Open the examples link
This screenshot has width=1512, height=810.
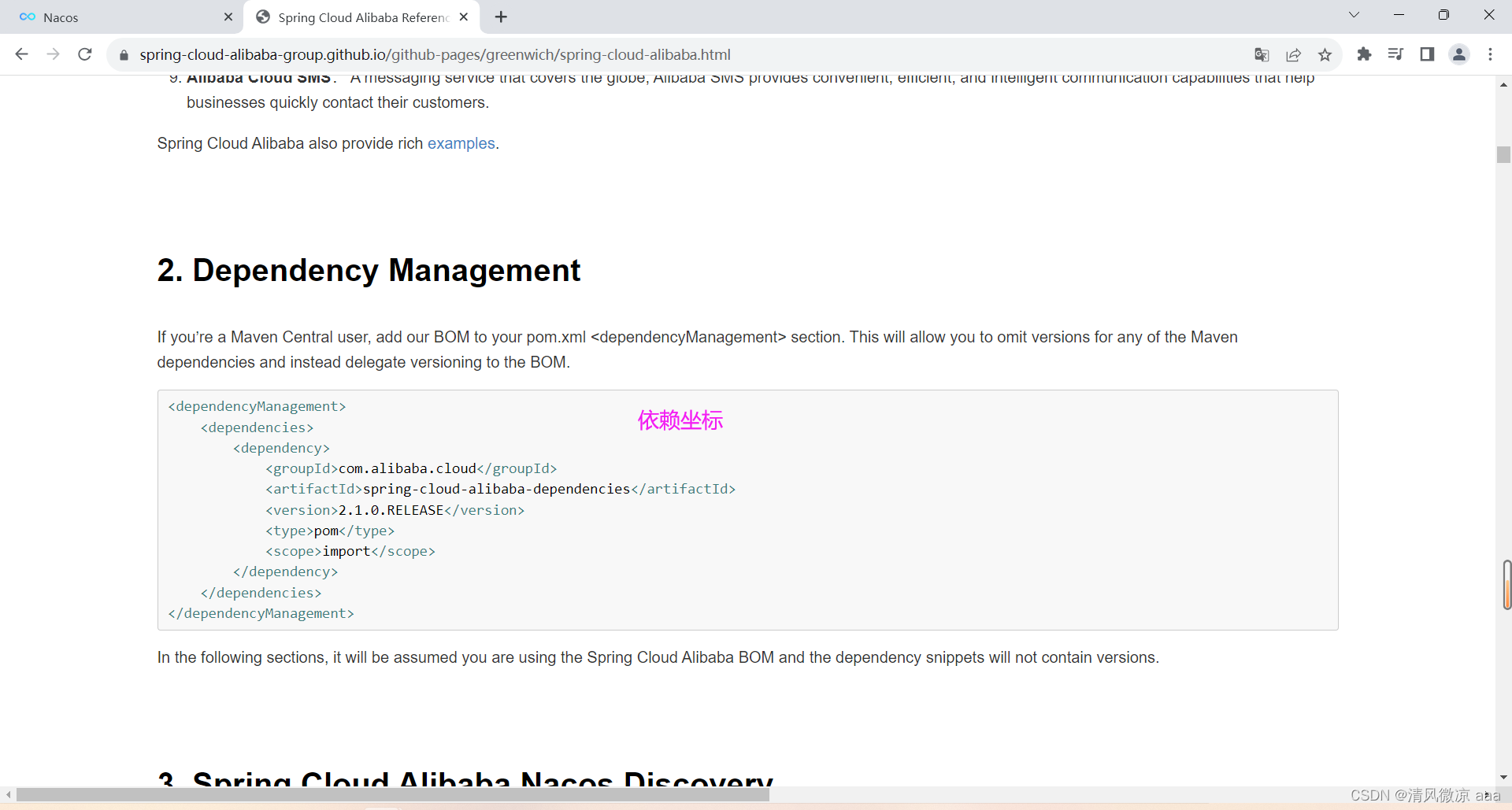click(x=461, y=143)
